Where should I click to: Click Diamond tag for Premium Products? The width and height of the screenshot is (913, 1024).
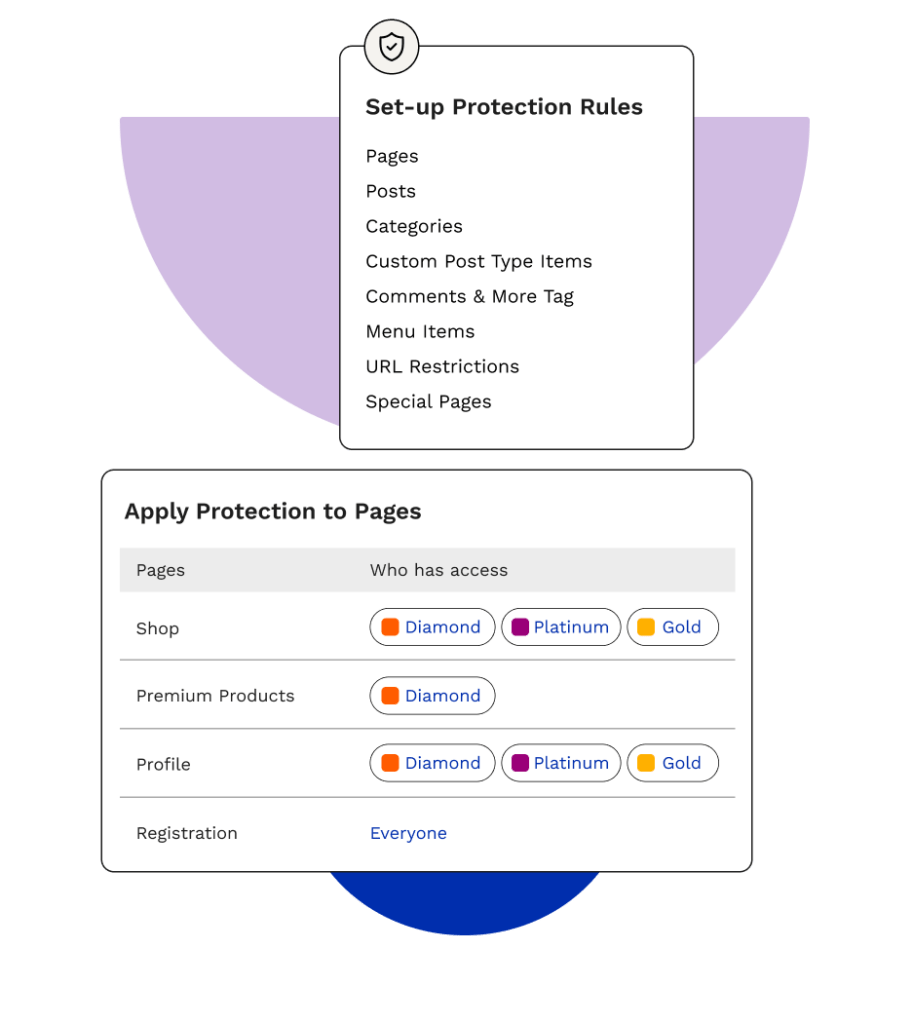432,696
